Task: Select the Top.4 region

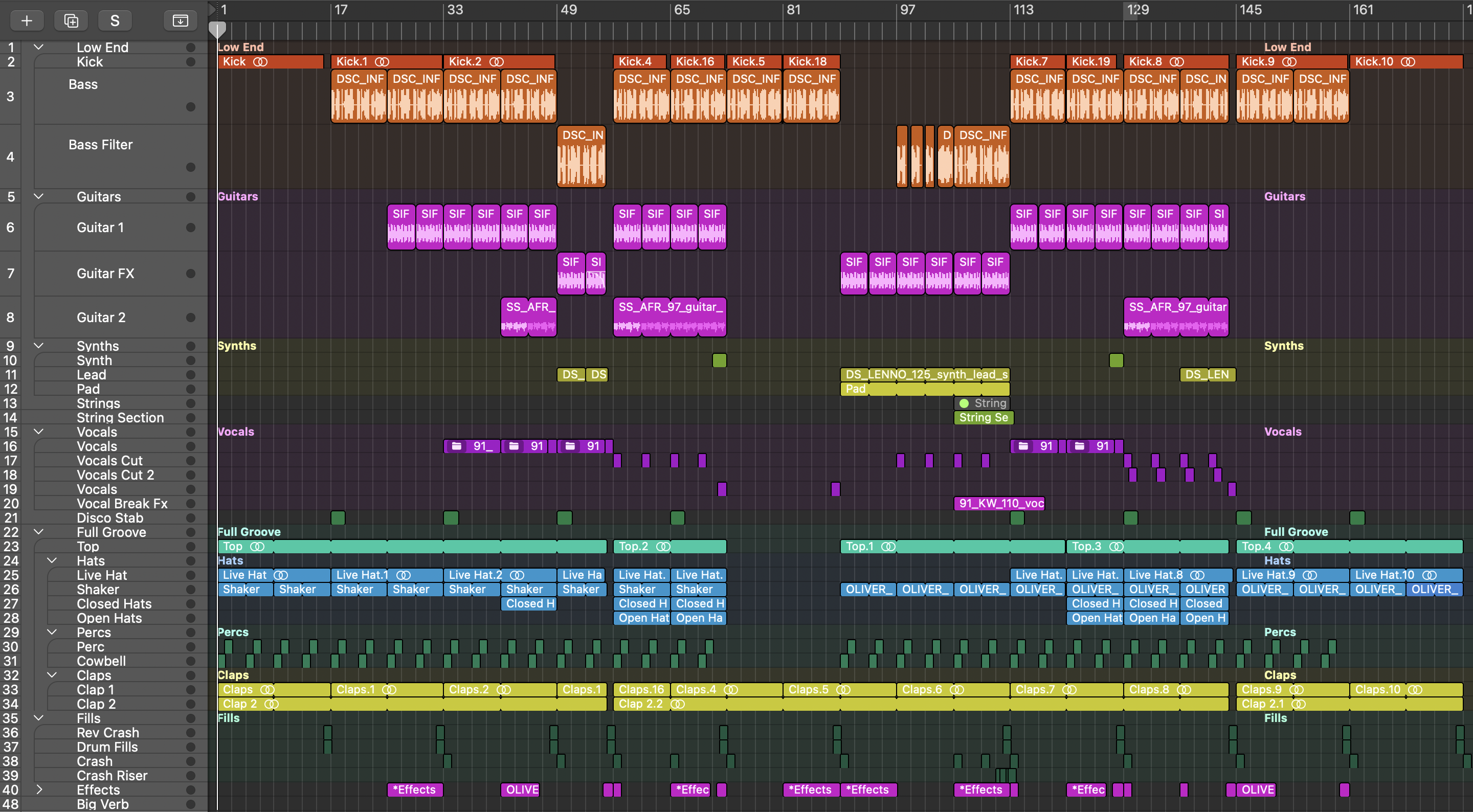Action: [x=1350, y=547]
